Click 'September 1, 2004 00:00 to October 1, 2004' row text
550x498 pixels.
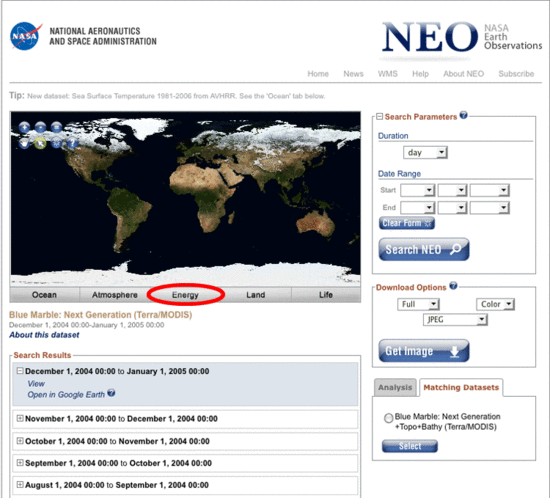[118, 463]
